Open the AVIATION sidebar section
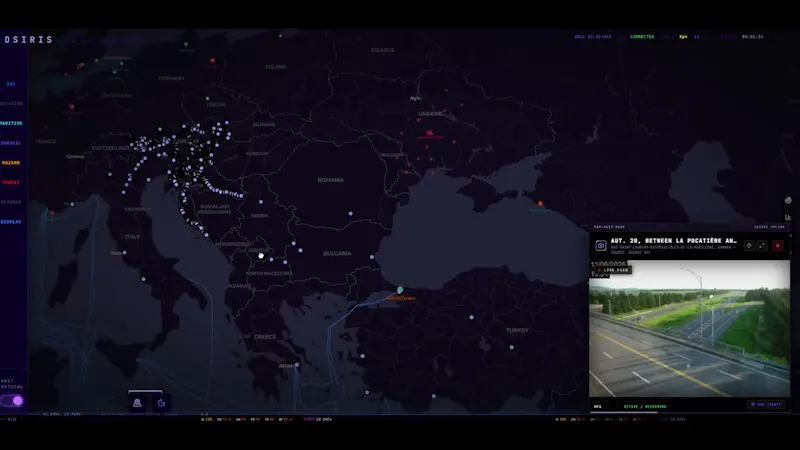The image size is (800, 450). click(x=11, y=104)
